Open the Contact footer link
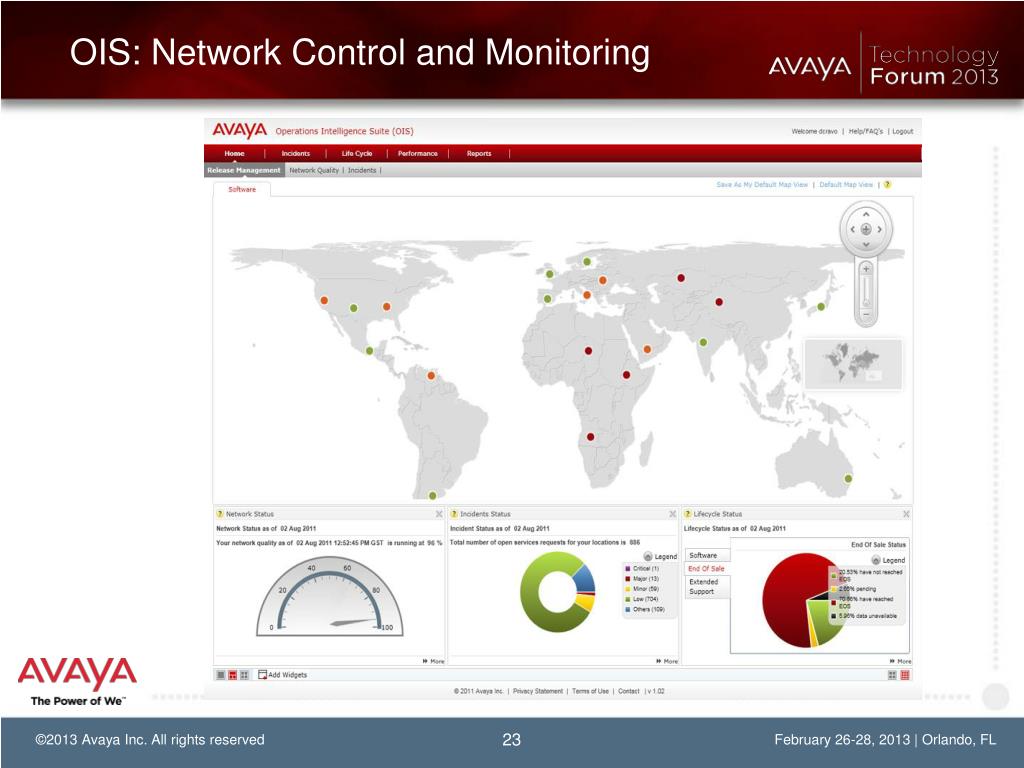This screenshot has height=768, width=1024. pos(629,691)
